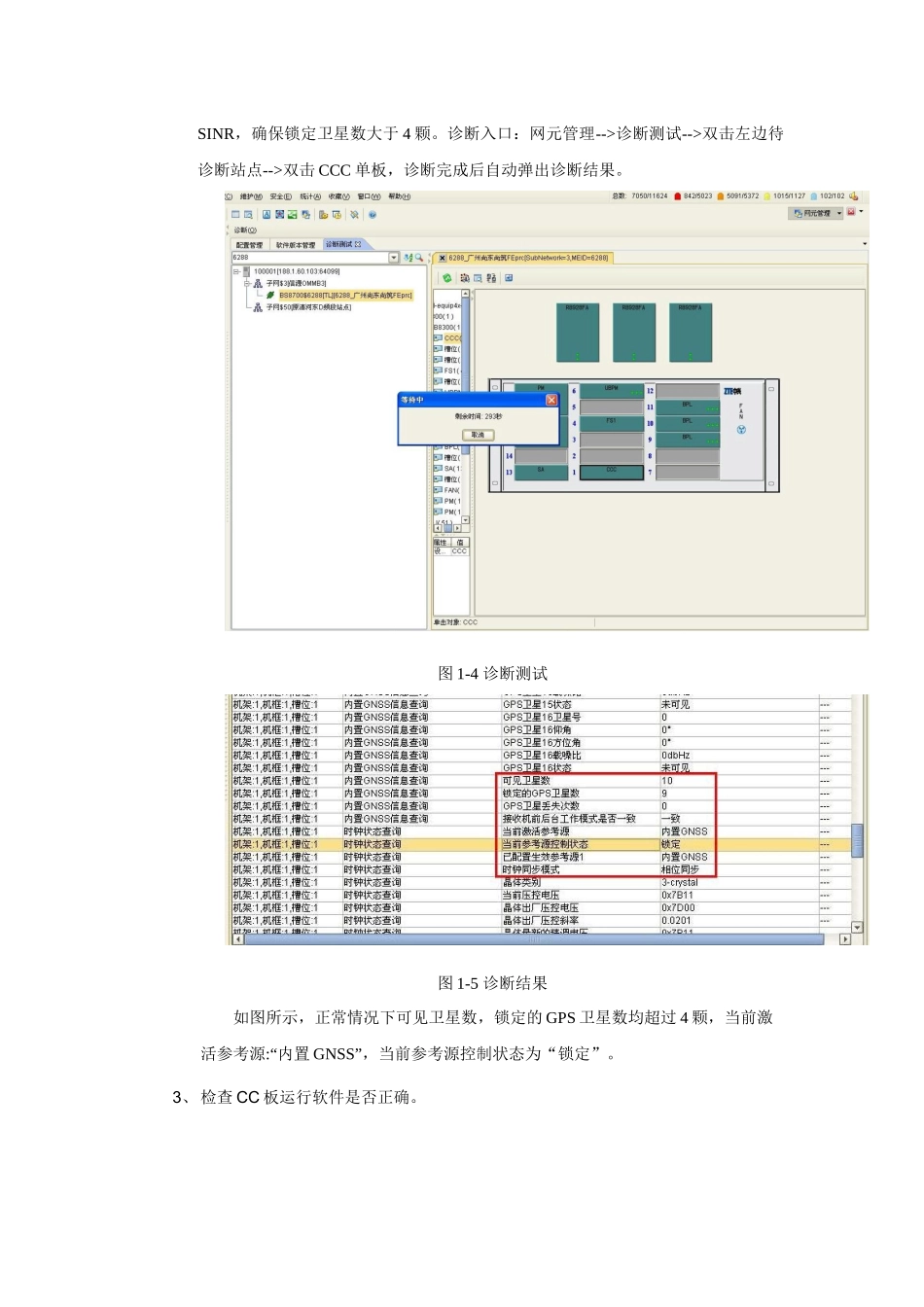Select the BS8700$6288 base station tree node
The height and width of the screenshot is (1307, 924).
345,295
